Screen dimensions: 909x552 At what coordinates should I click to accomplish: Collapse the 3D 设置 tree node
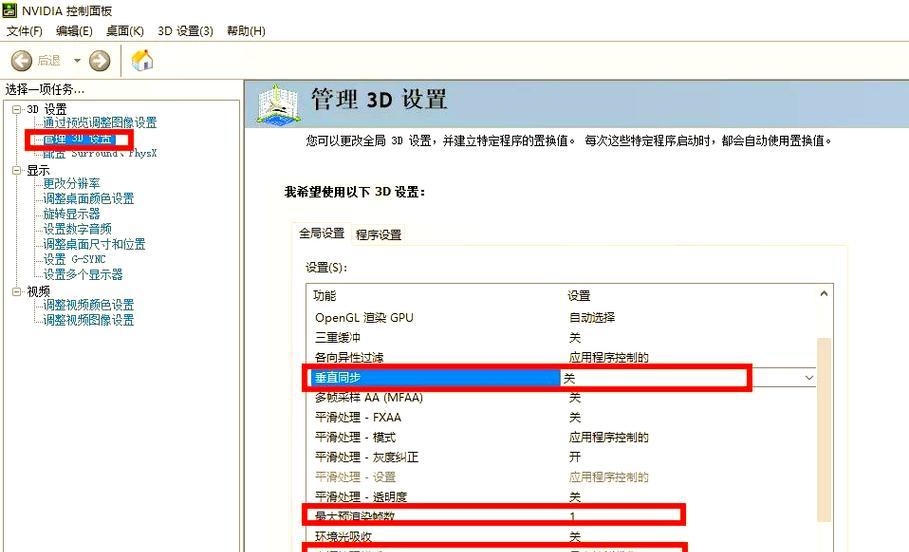(17, 109)
